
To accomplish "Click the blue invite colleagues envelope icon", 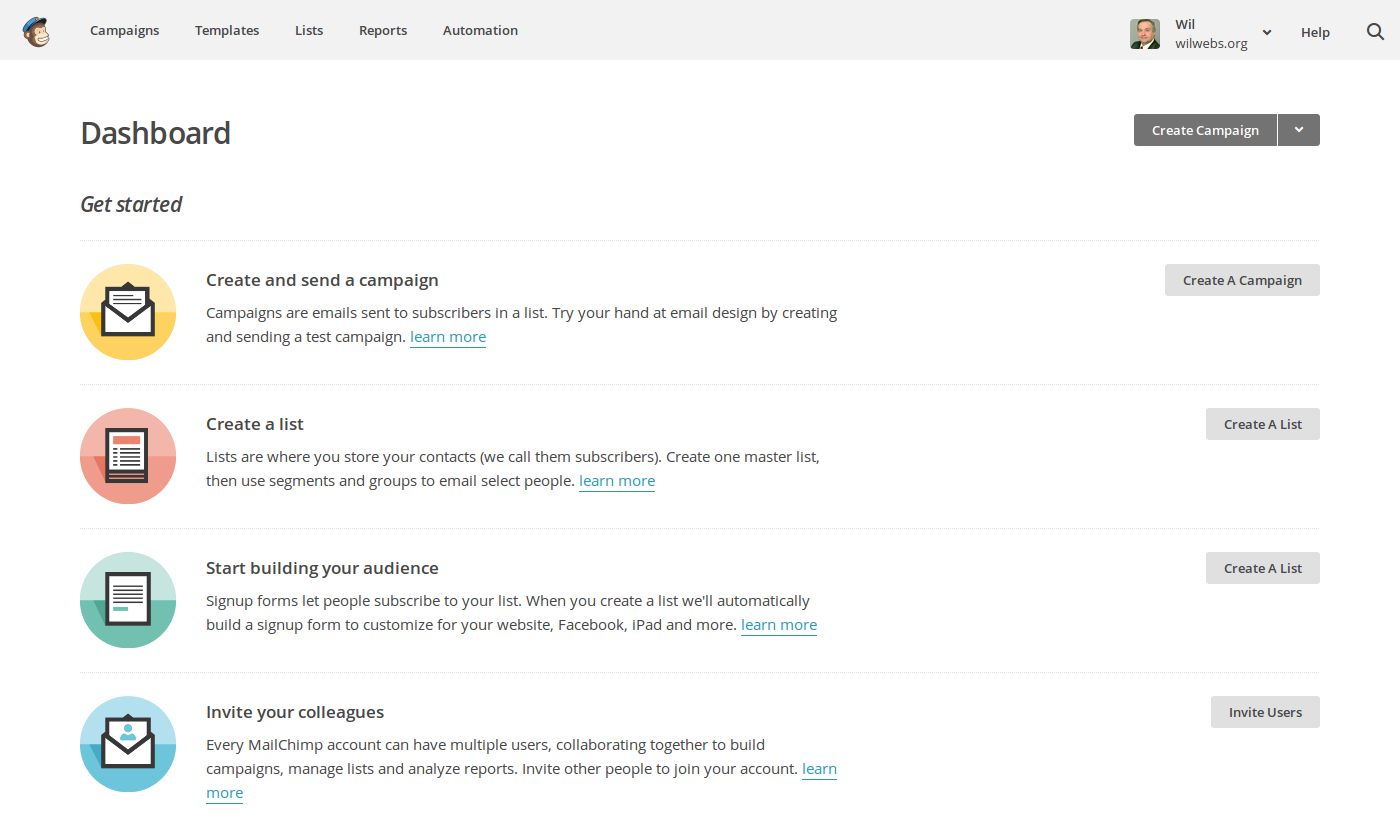I will [128, 744].
